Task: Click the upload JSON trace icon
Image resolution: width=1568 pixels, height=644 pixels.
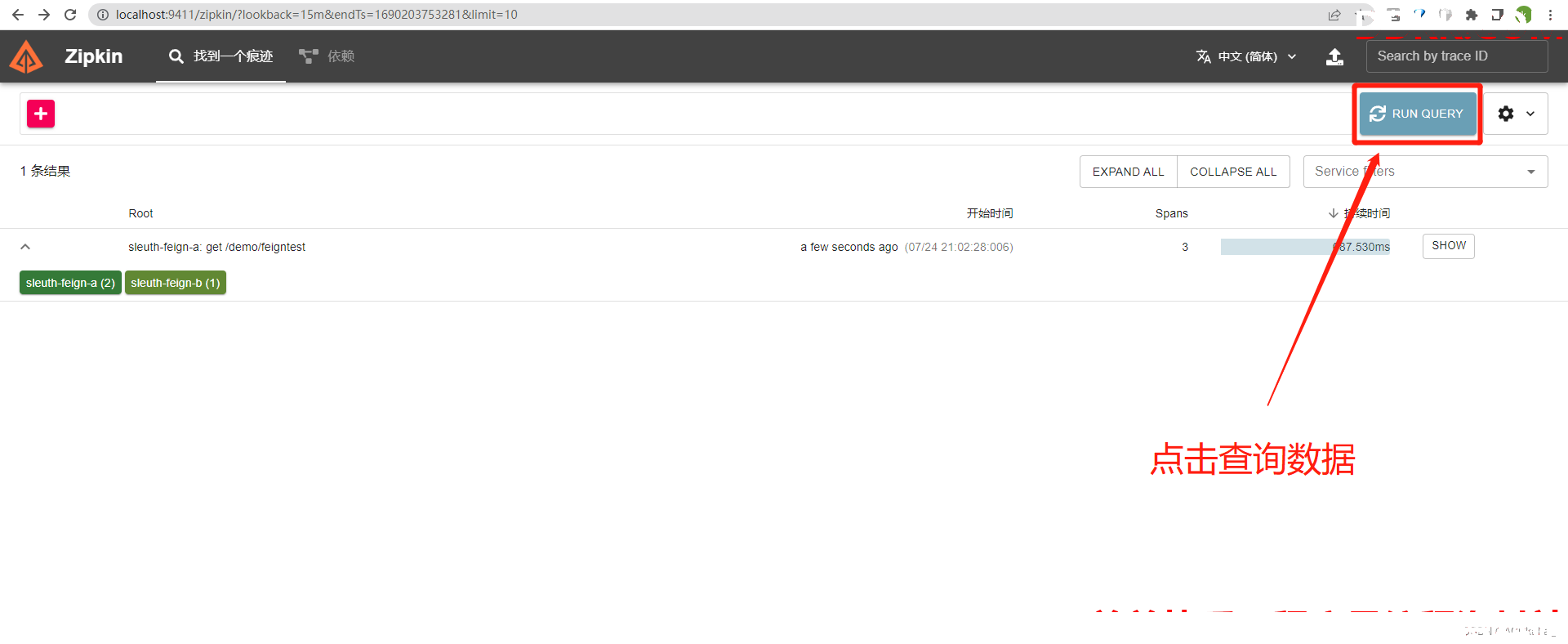Action: [1334, 56]
